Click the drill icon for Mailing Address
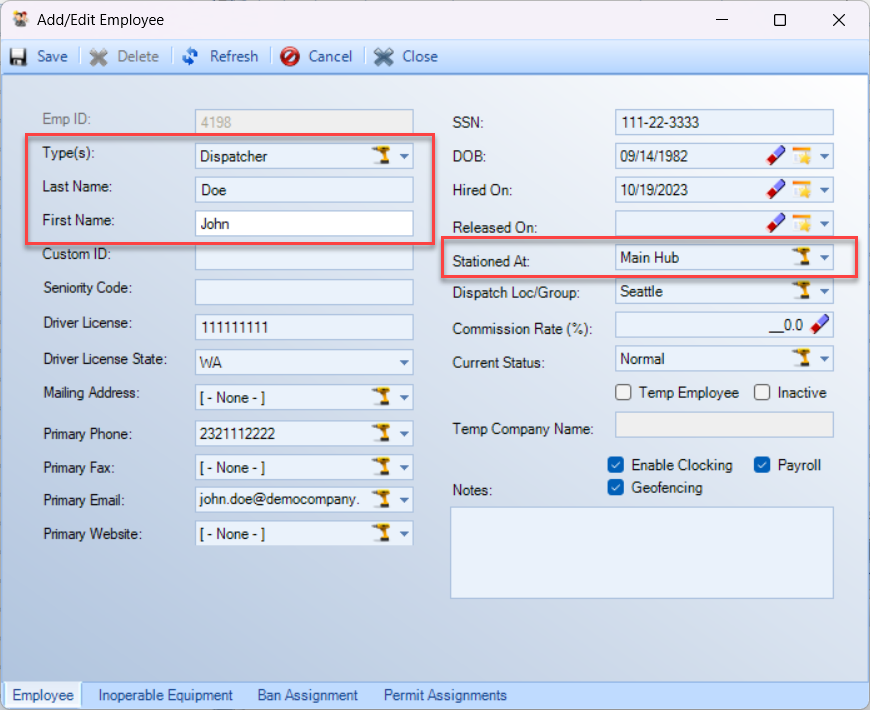 click(x=382, y=397)
